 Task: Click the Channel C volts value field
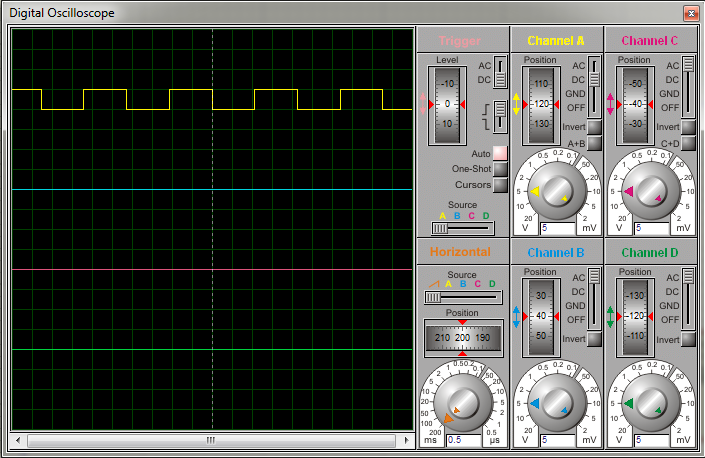[x=651, y=228]
